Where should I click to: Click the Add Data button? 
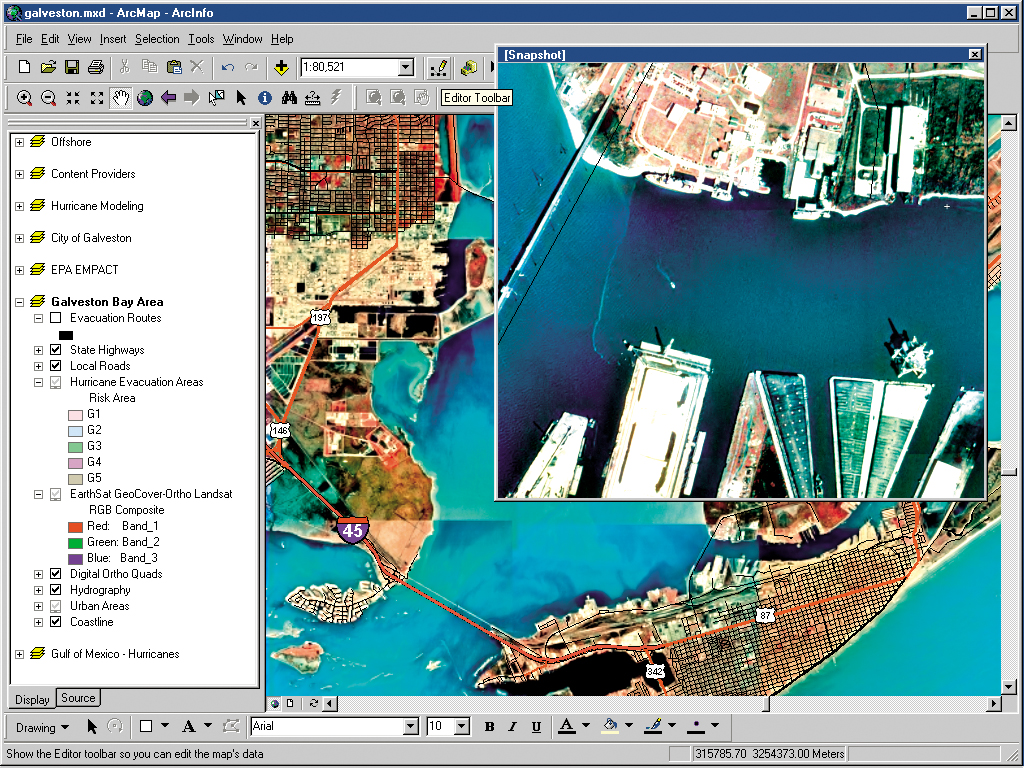281,67
